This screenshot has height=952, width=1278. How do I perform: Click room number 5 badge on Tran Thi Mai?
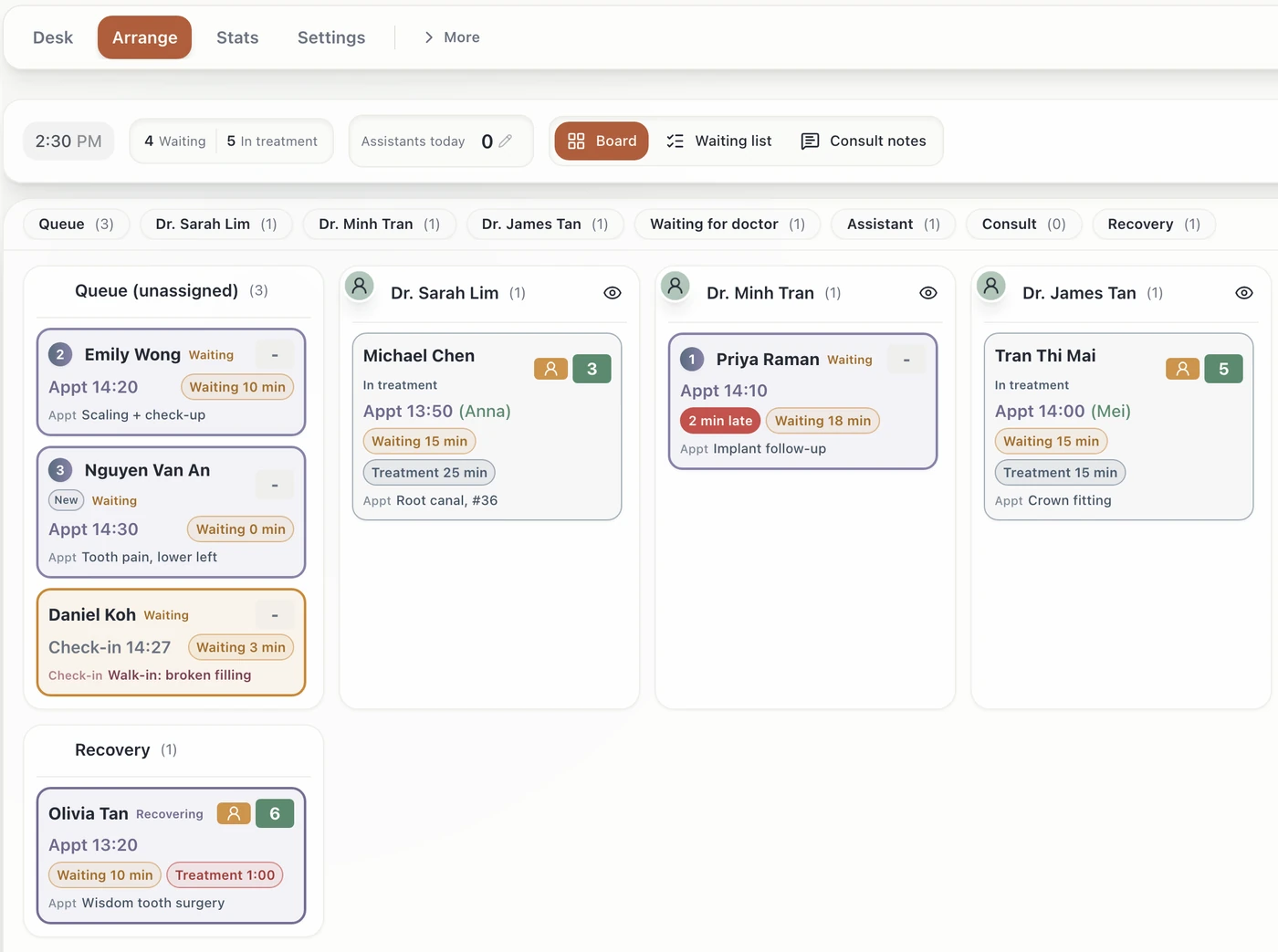[1223, 369]
